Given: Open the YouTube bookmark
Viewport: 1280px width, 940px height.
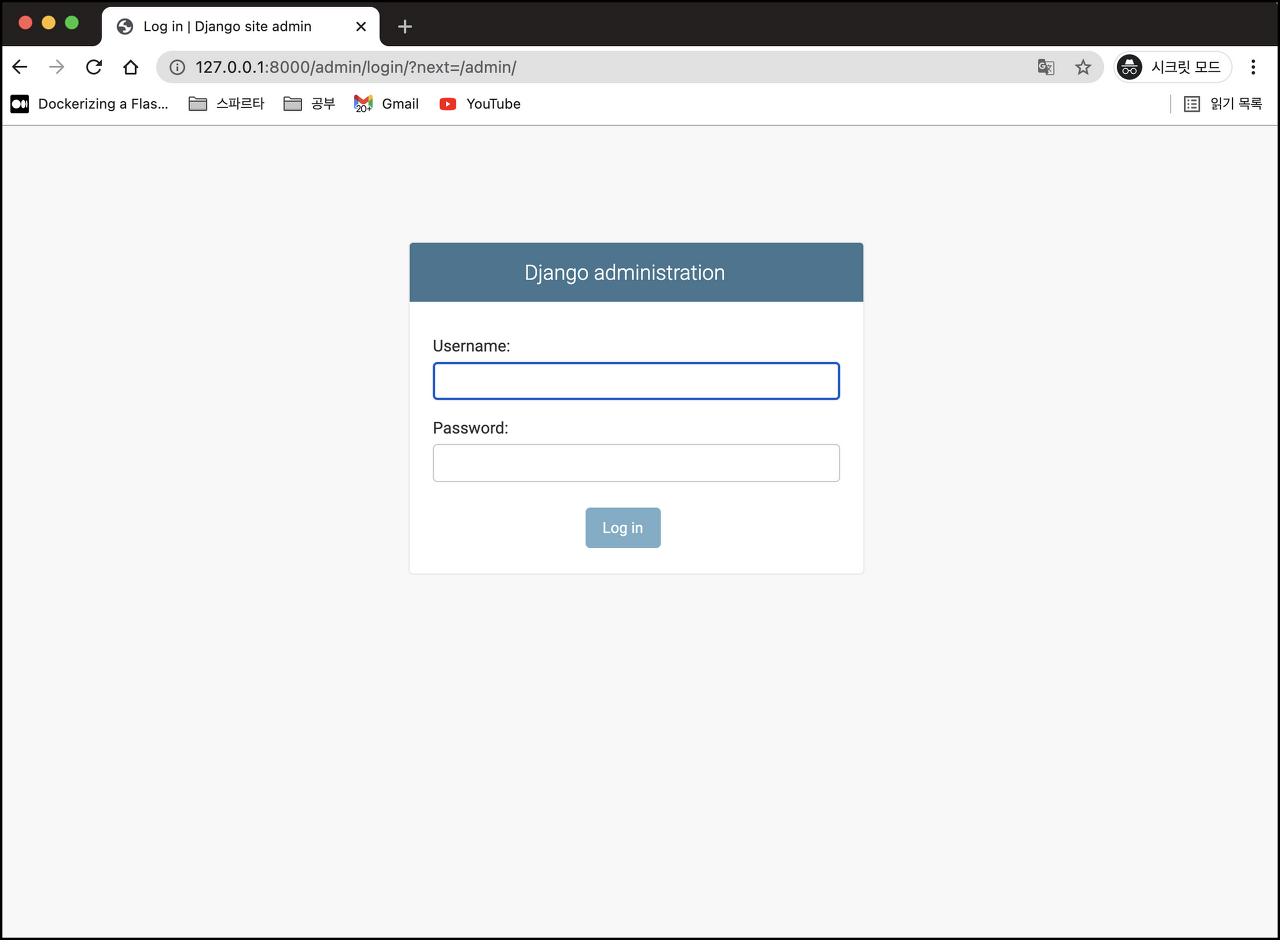Looking at the screenshot, I should [480, 104].
